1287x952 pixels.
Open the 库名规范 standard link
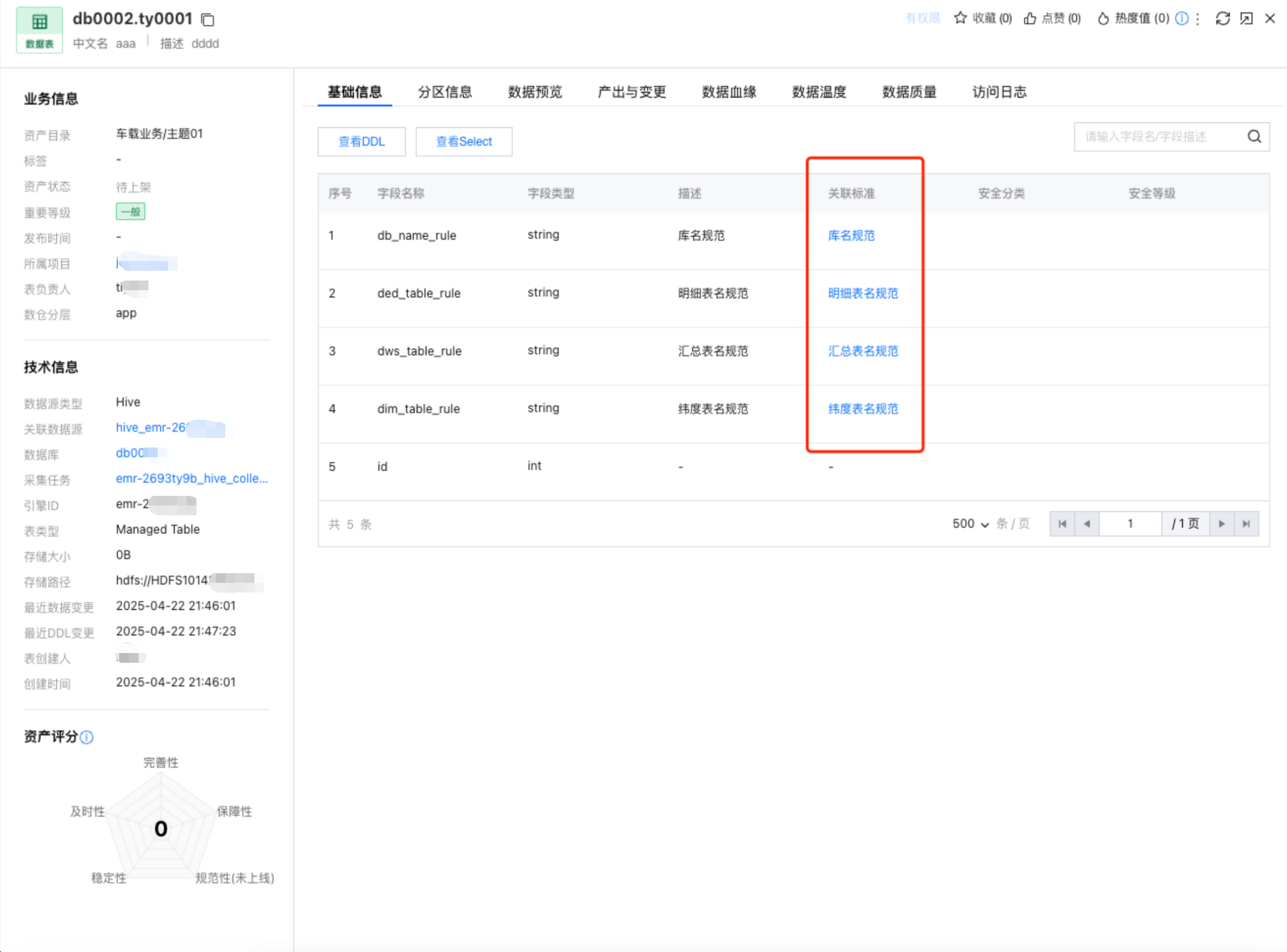pos(851,236)
